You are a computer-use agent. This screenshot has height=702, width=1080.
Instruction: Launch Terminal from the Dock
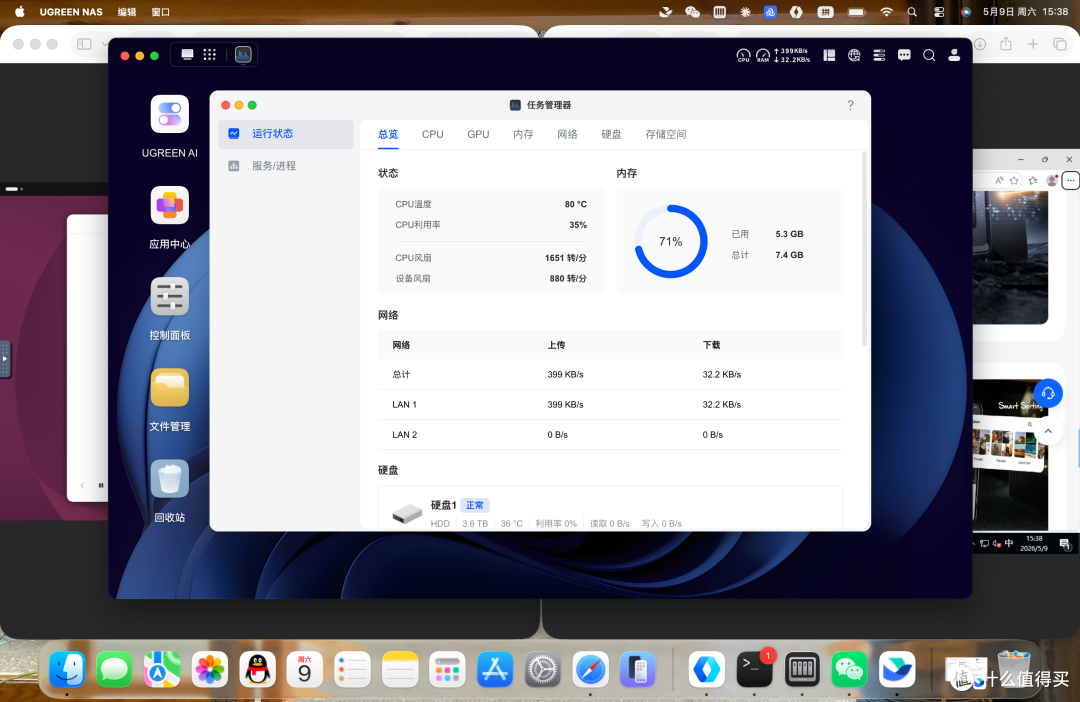754,669
